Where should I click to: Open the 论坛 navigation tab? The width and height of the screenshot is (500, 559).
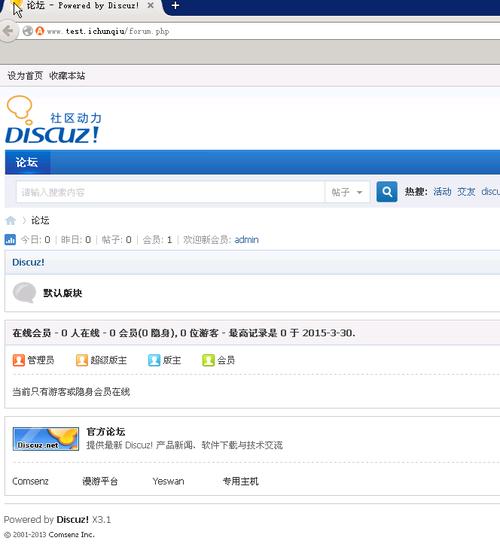point(27,162)
